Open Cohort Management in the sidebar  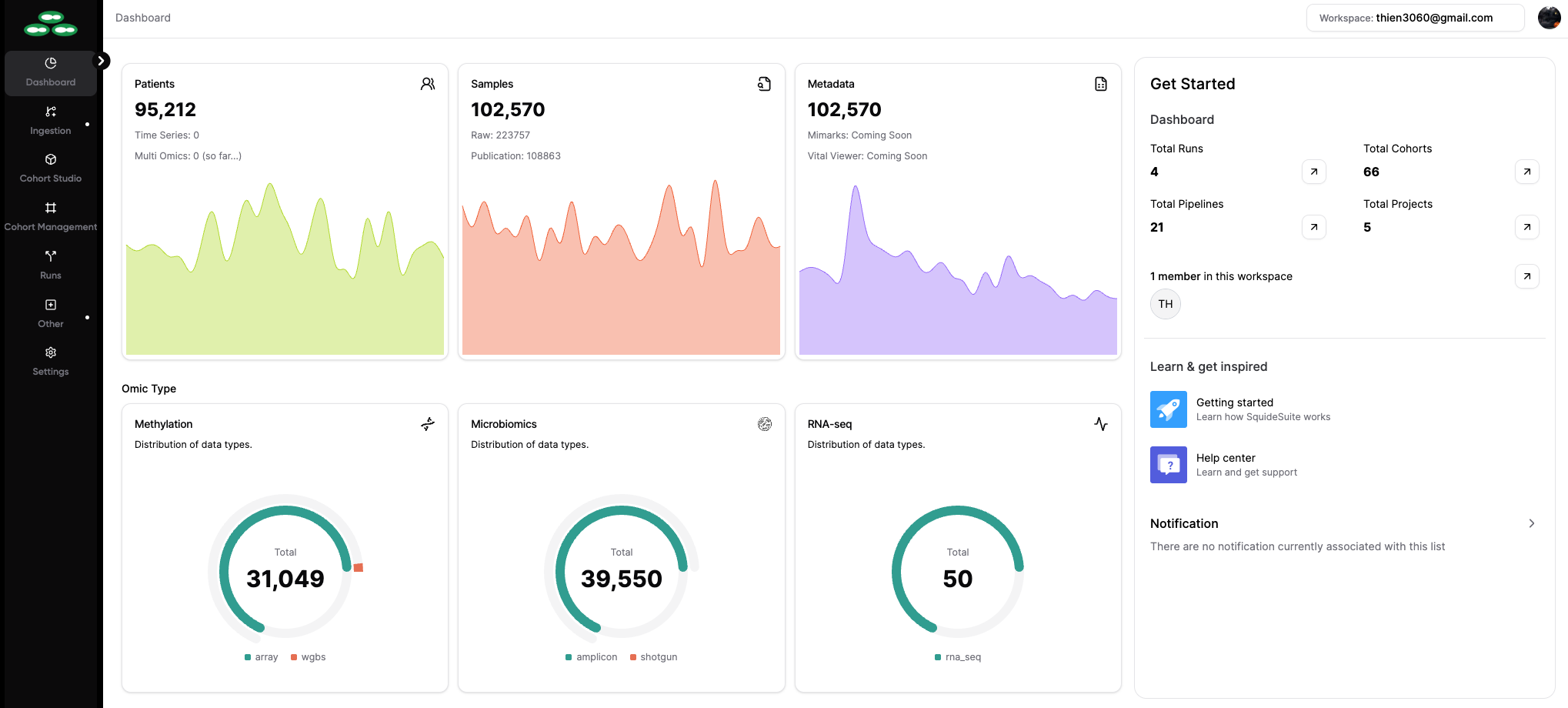(50, 208)
